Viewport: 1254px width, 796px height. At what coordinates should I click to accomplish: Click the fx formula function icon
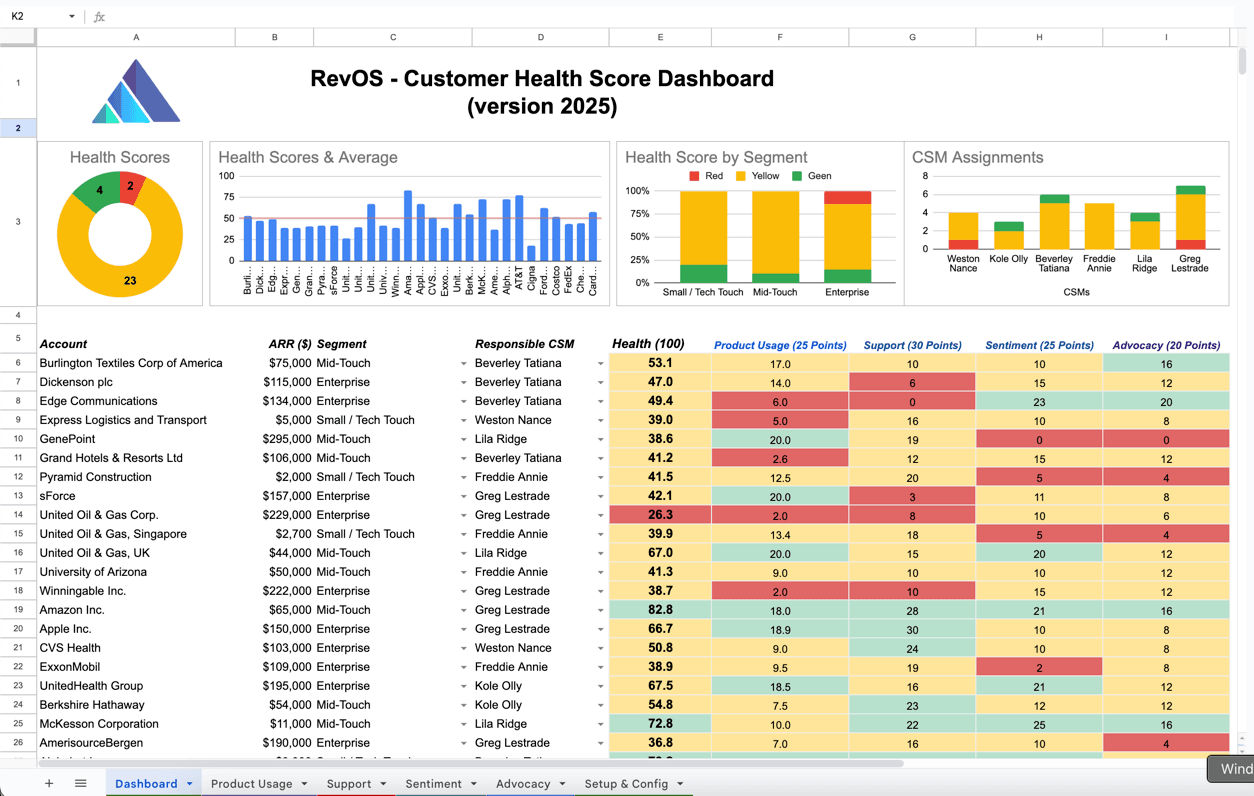click(99, 17)
